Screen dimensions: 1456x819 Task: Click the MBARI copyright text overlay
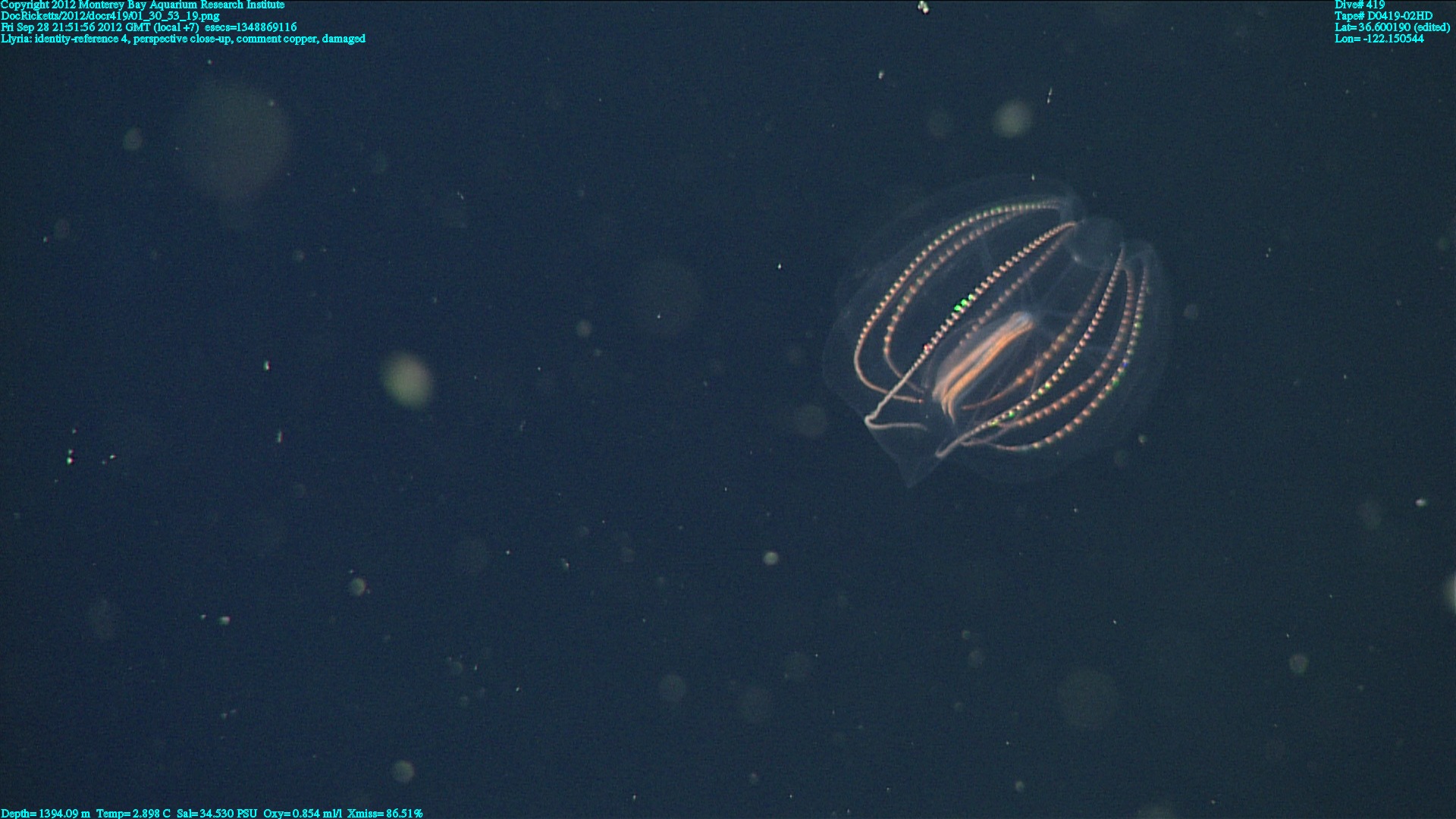(x=143, y=5)
